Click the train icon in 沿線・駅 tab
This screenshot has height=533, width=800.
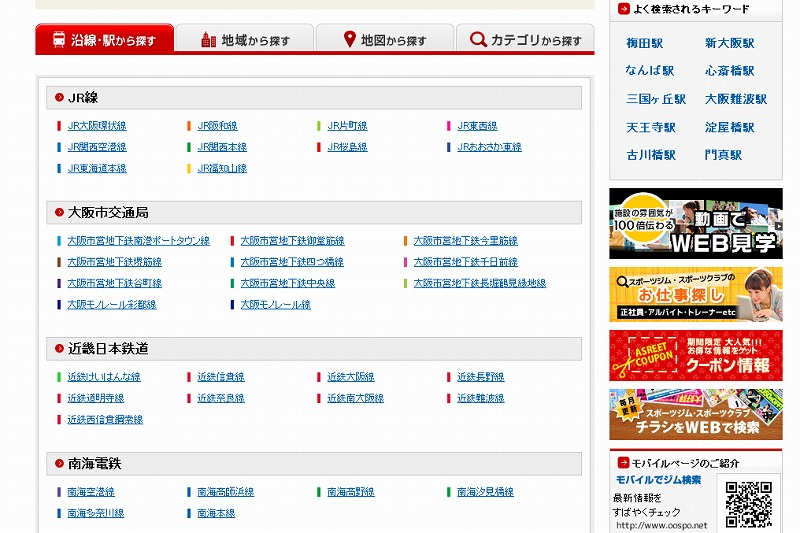tap(59, 39)
